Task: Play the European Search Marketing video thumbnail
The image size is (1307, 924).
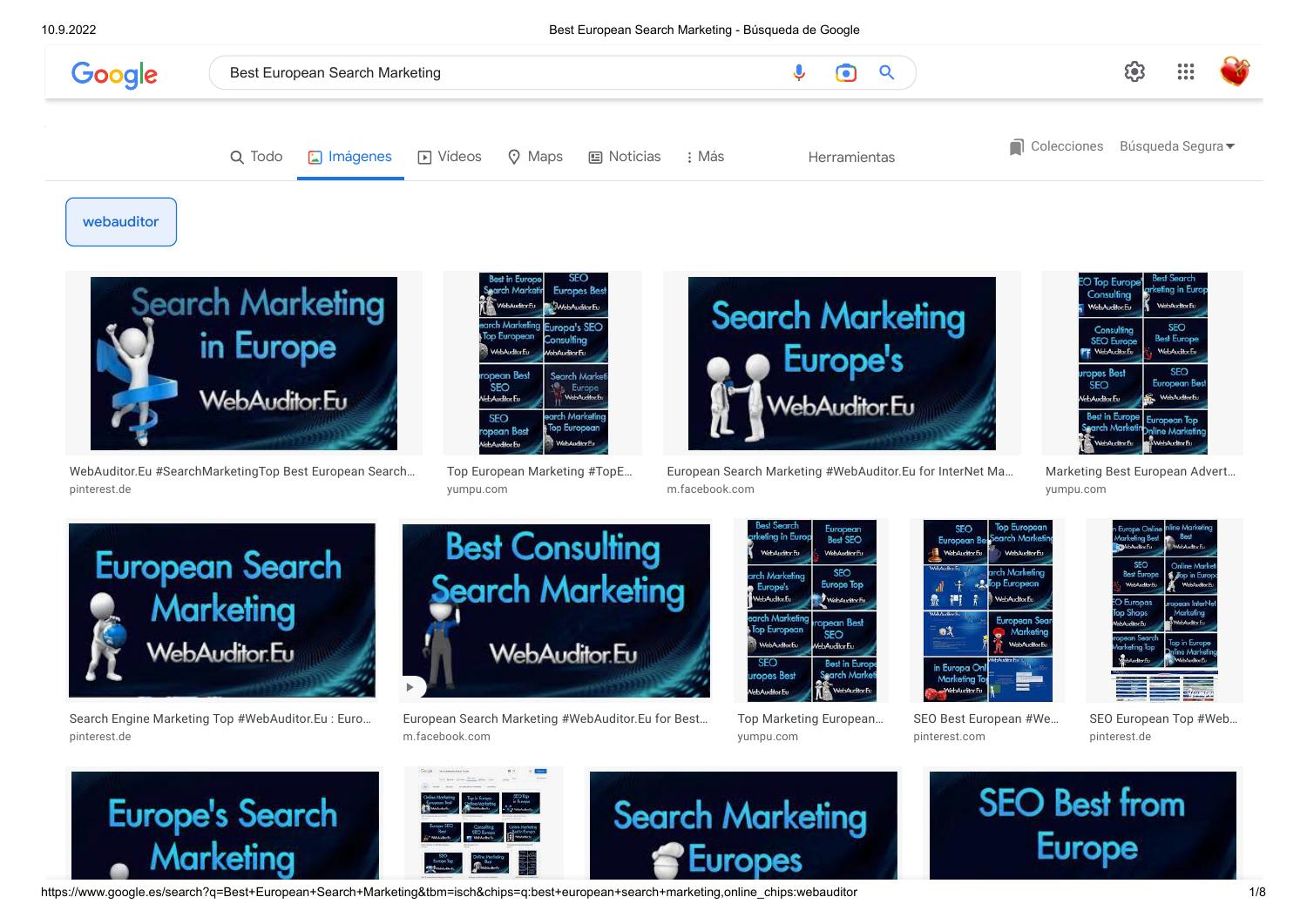Action: click(410, 687)
